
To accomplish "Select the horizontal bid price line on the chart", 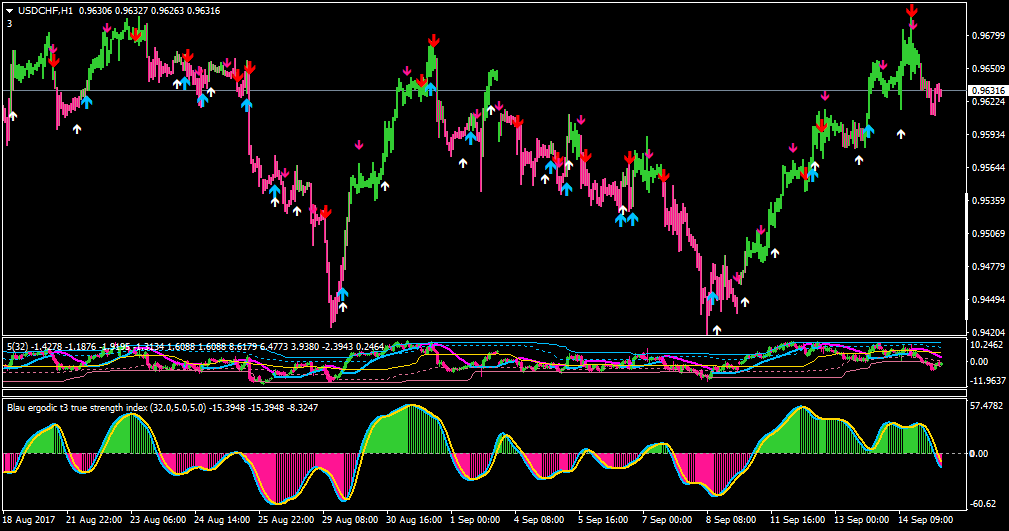I will click(x=483, y=90).
